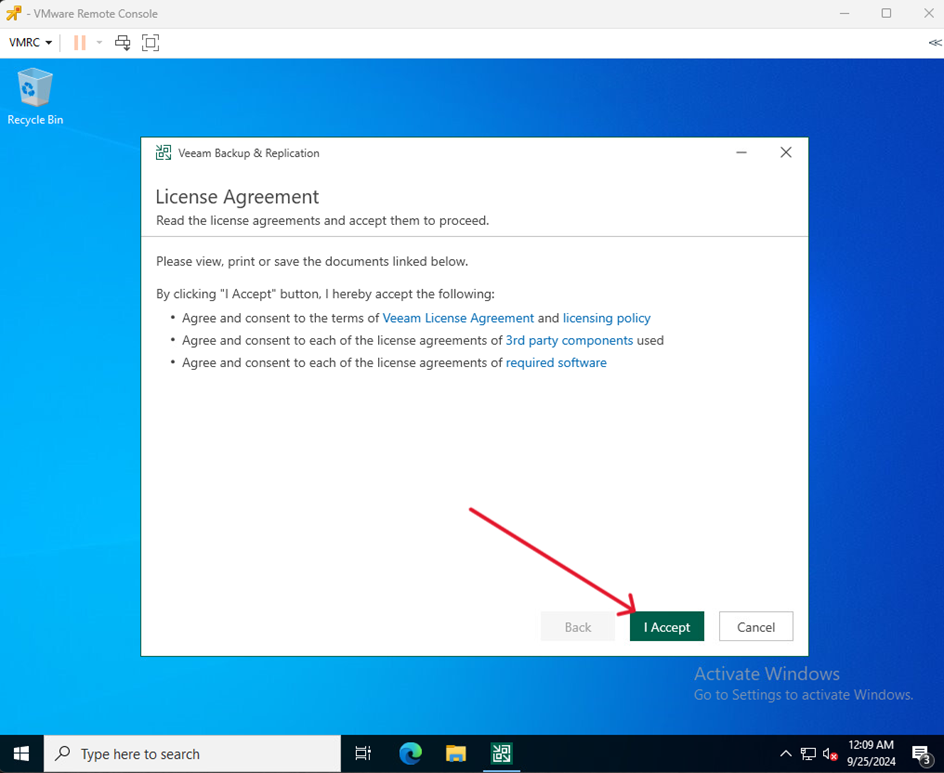Screen dimensions: 944x773
Task: Open the VMRC dropdown menu
Action: 30,43
